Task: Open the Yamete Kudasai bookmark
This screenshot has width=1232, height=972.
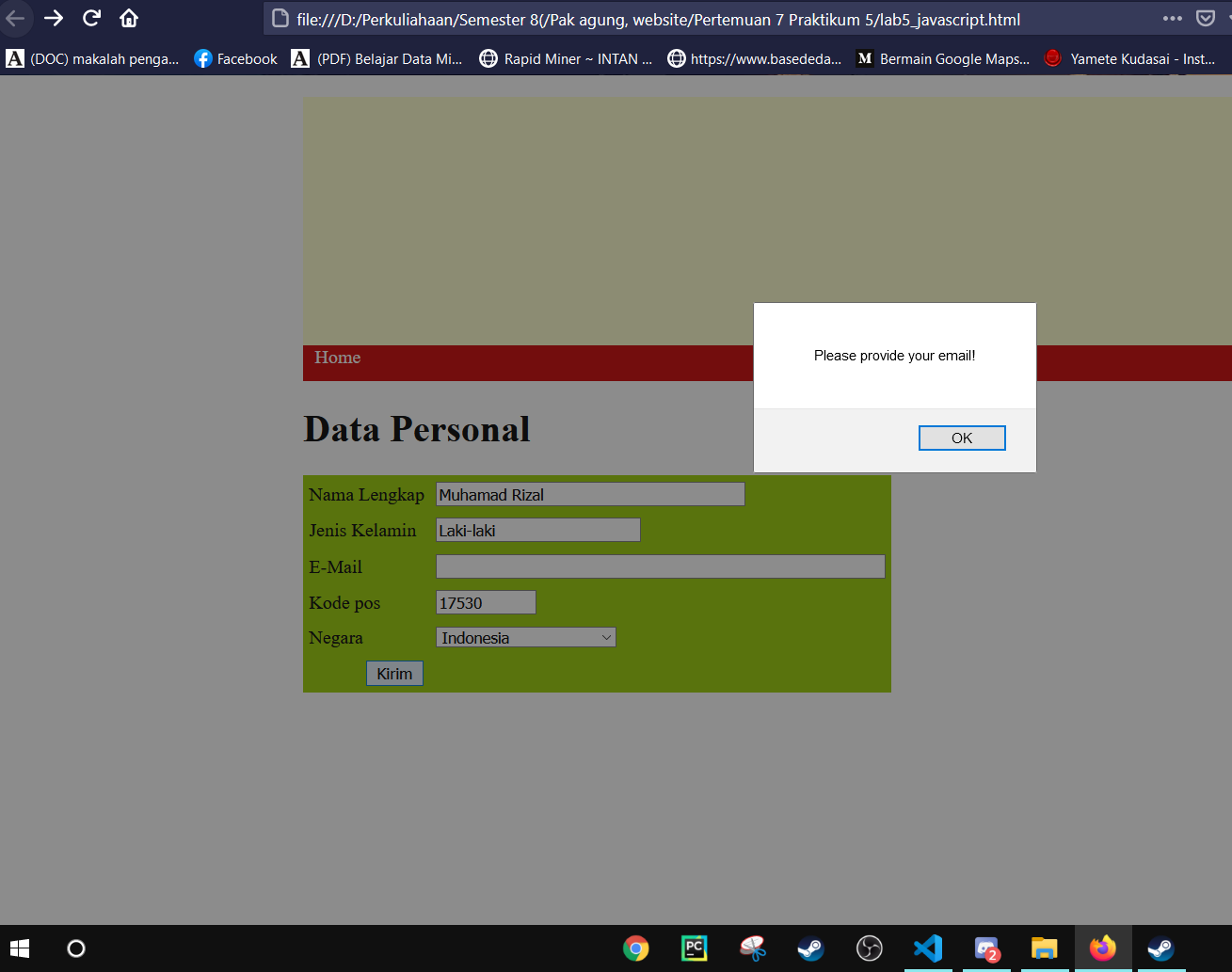Action: click(1128, 58)
